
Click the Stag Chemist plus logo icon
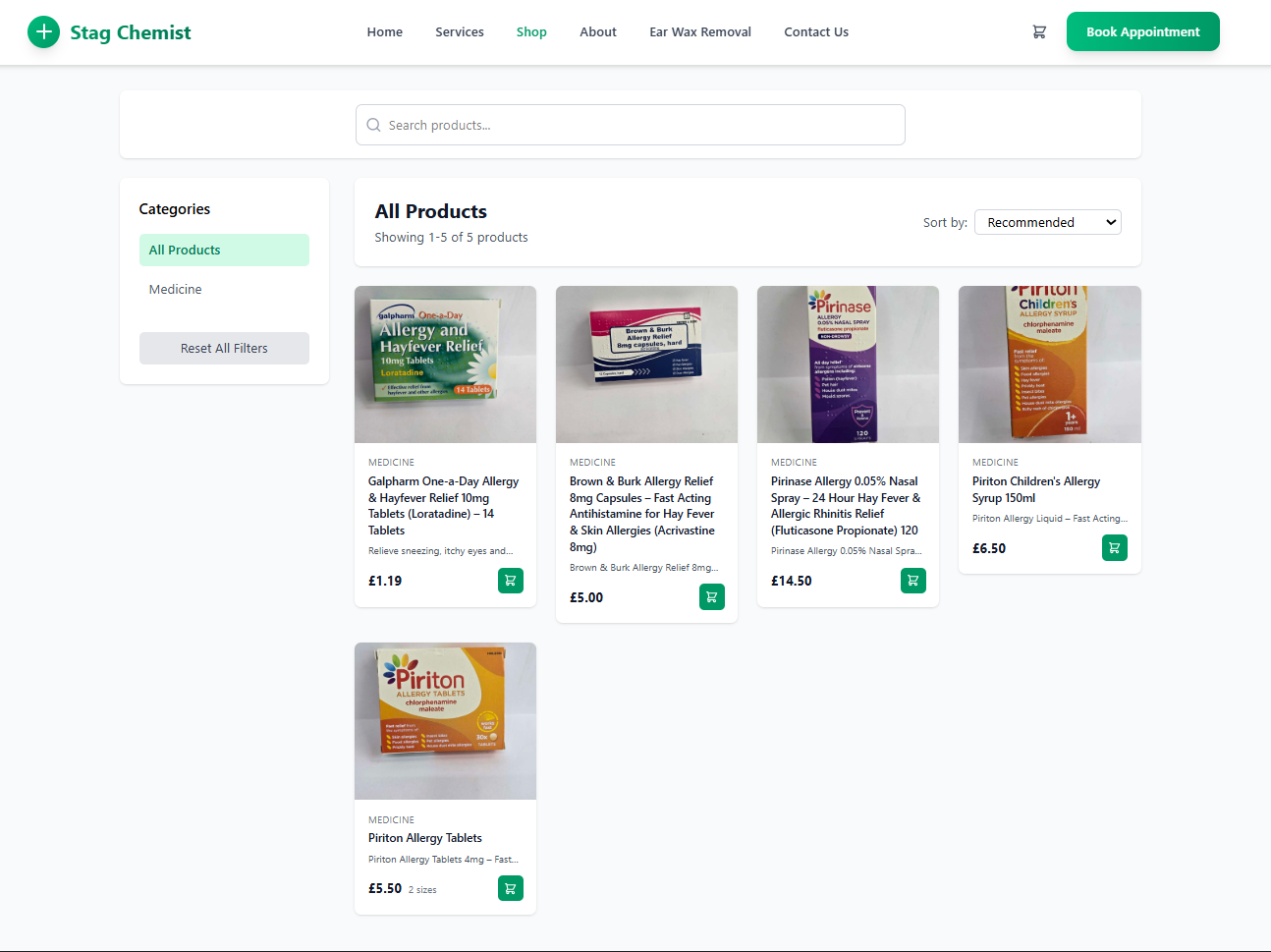coord(43,31)
